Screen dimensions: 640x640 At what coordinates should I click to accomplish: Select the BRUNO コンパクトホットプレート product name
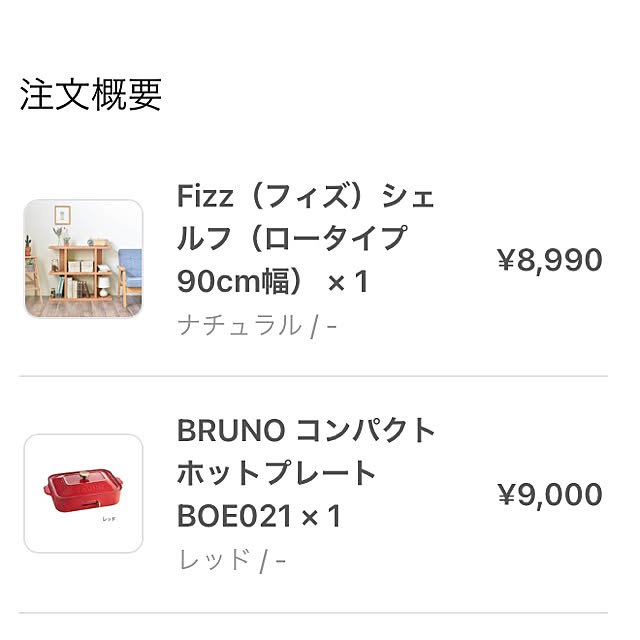[x=306, y=473]
